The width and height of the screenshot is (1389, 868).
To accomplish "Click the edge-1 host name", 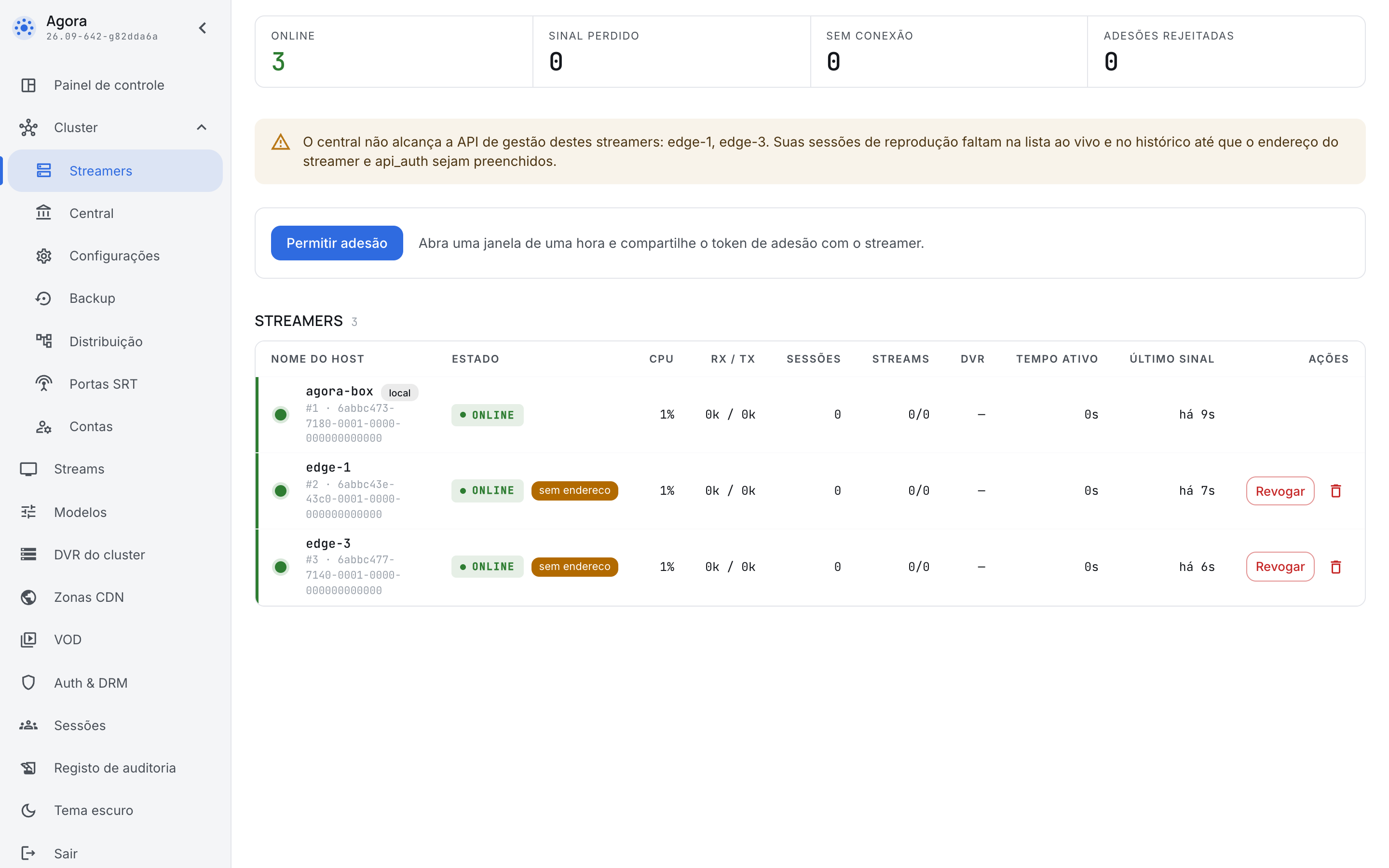I will click(x=328, y=467).
